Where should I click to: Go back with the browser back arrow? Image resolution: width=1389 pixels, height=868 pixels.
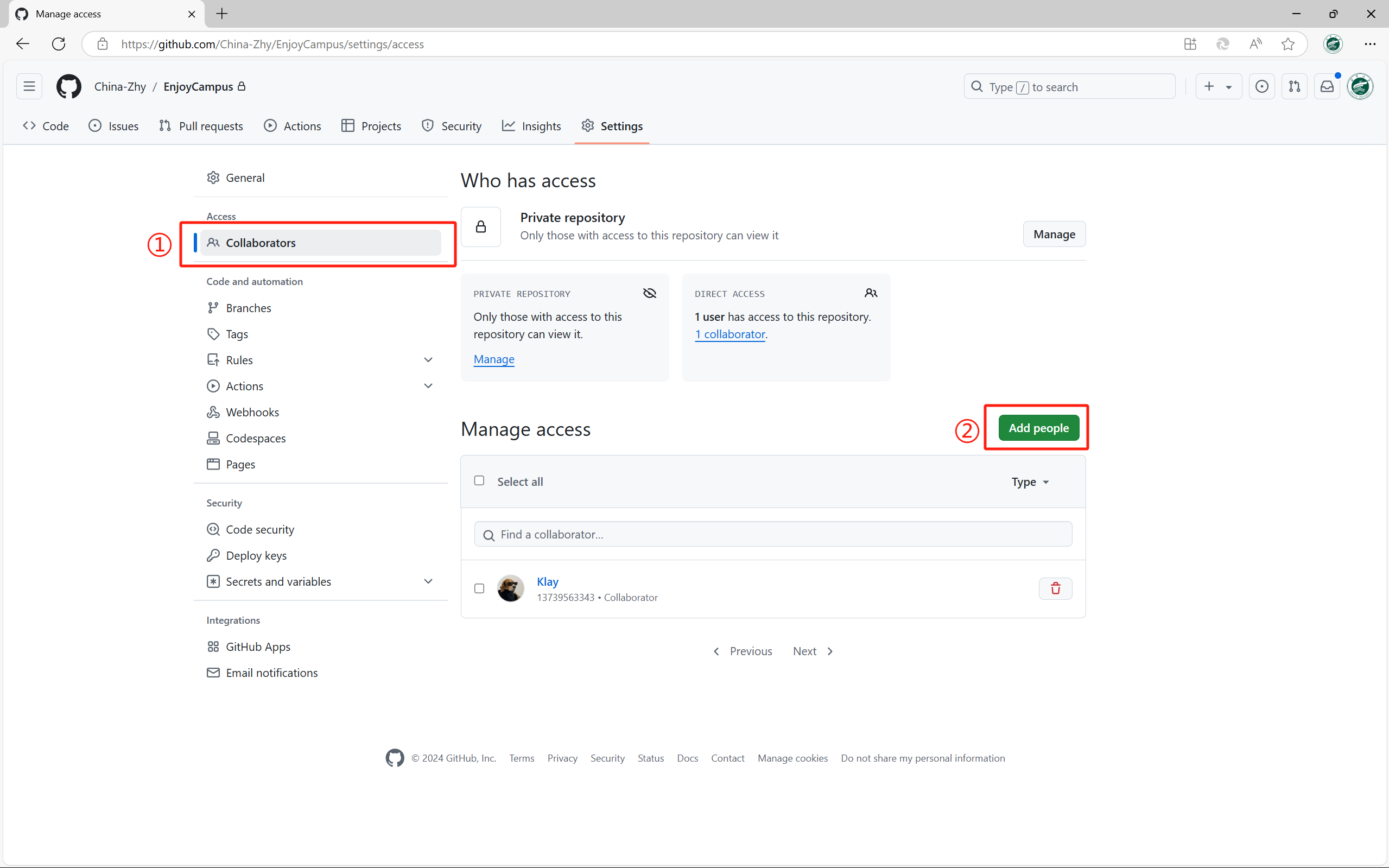pyautogui.click(x=23, y=44)
